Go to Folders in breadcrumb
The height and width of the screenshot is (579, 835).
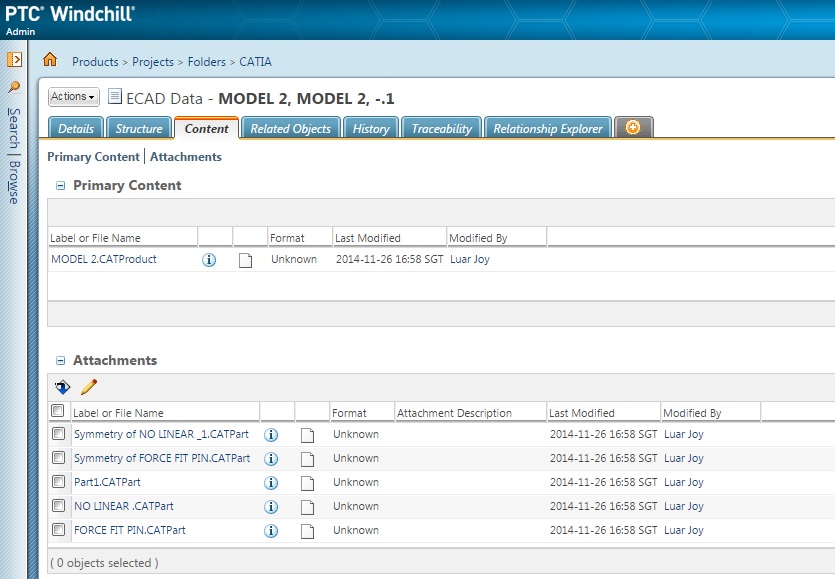(207, 62)
